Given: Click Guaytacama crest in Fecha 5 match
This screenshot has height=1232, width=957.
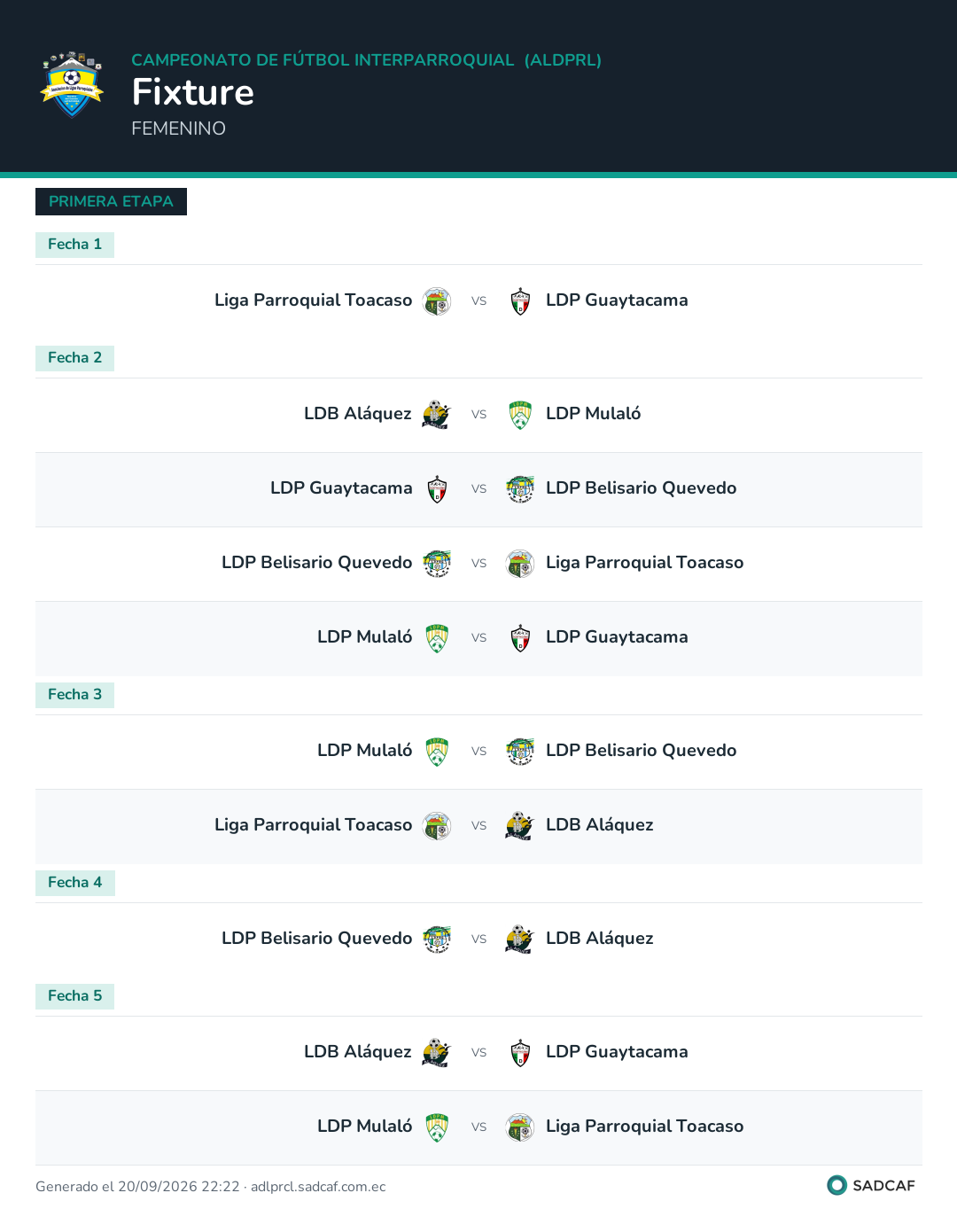Looking at the screenshot, I should [520, 1053].
